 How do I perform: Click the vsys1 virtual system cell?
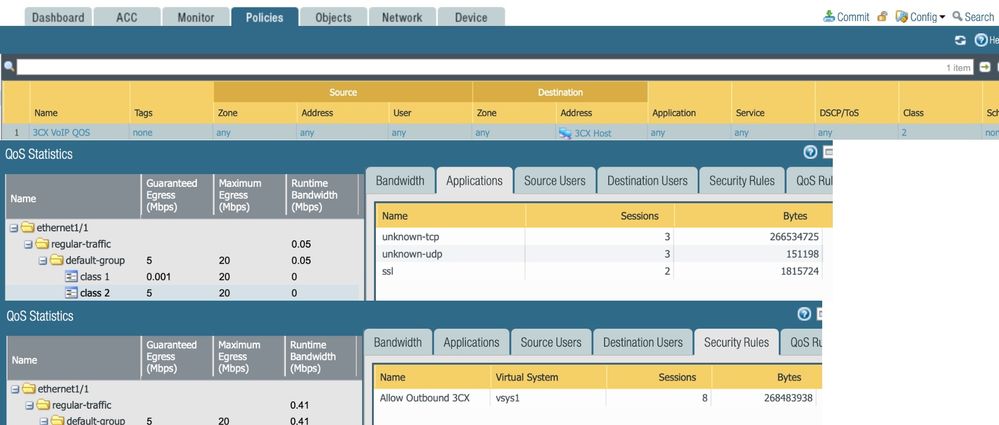(x=508, y=398)
